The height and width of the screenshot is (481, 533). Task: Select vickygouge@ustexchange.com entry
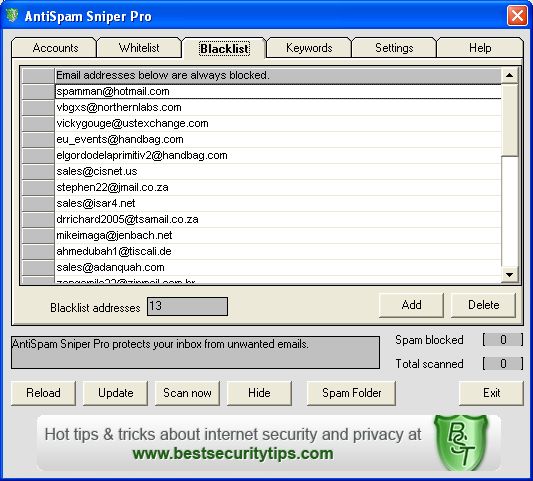click(278, 123)
